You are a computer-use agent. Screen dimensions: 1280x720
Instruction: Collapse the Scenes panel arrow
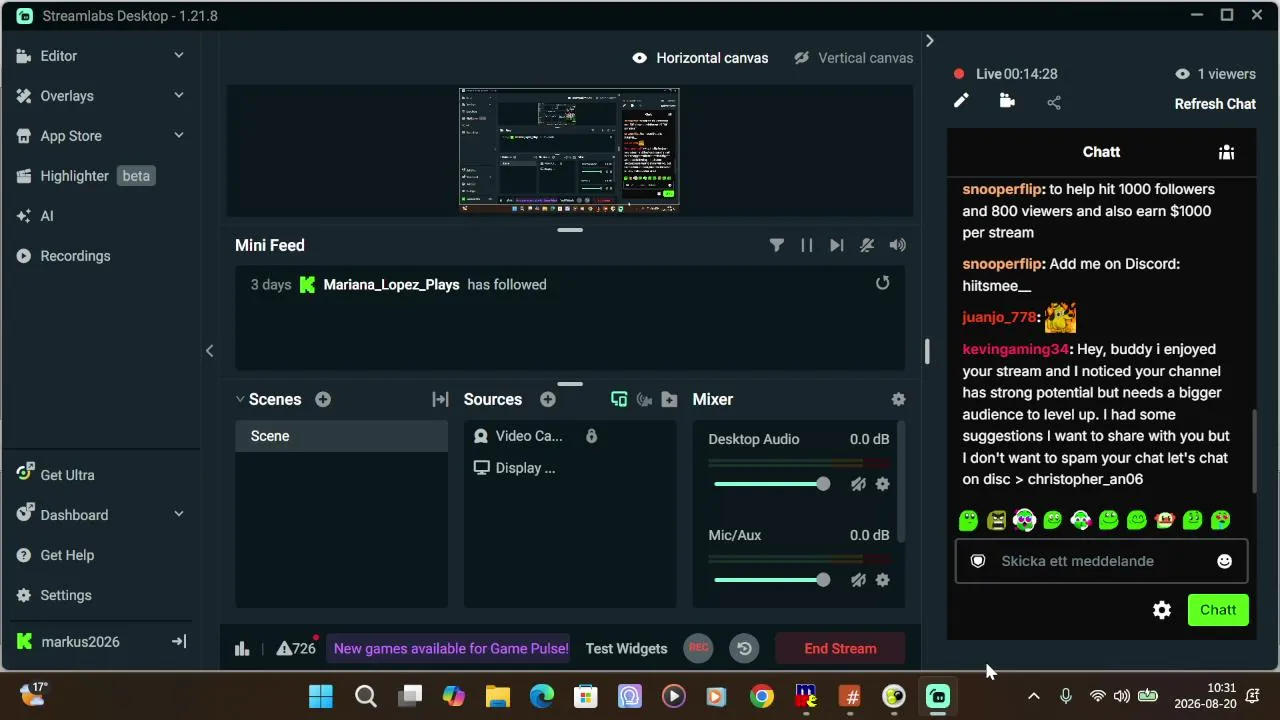point(240,399)
